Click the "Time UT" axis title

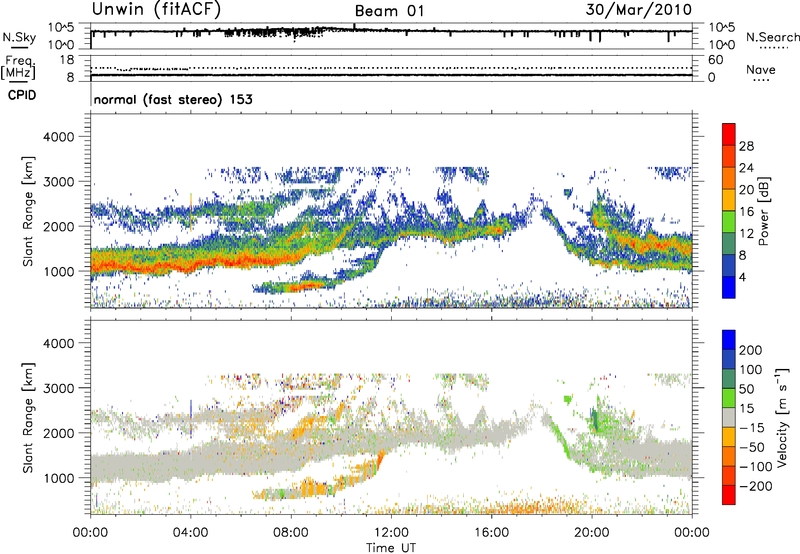click(x=391, y=548)
